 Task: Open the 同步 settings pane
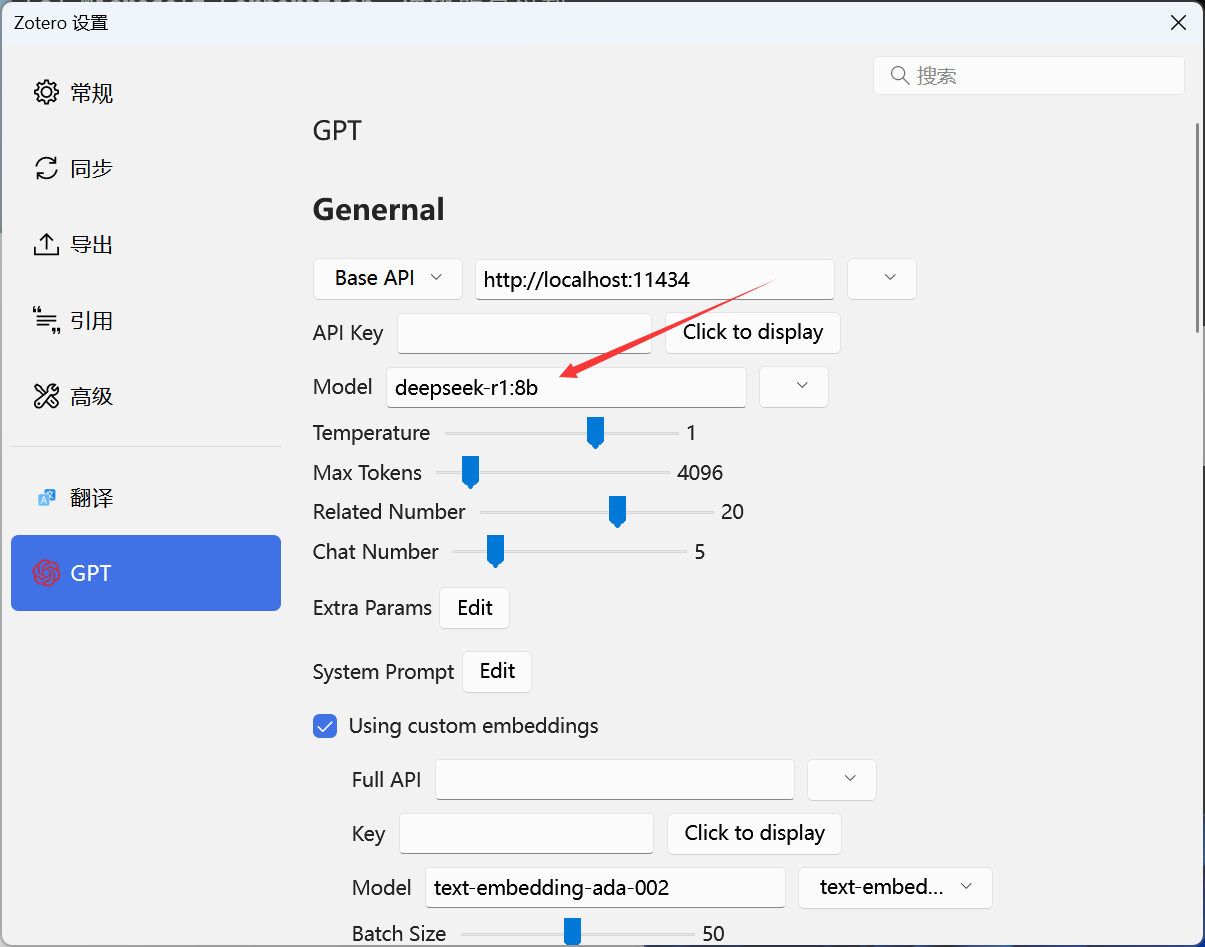point(146,168)
